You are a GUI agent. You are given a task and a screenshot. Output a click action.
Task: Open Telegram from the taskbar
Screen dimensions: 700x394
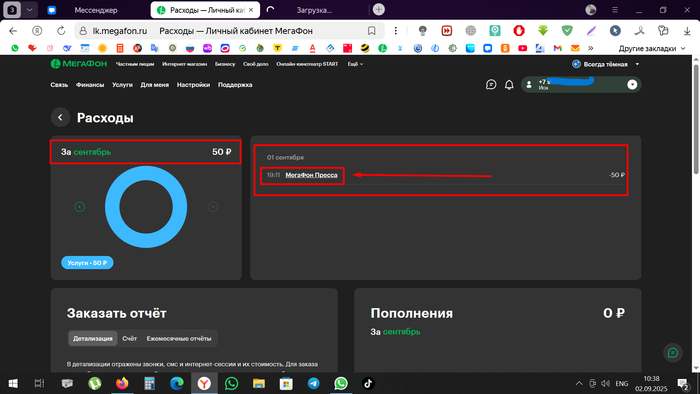coord(313,383)
